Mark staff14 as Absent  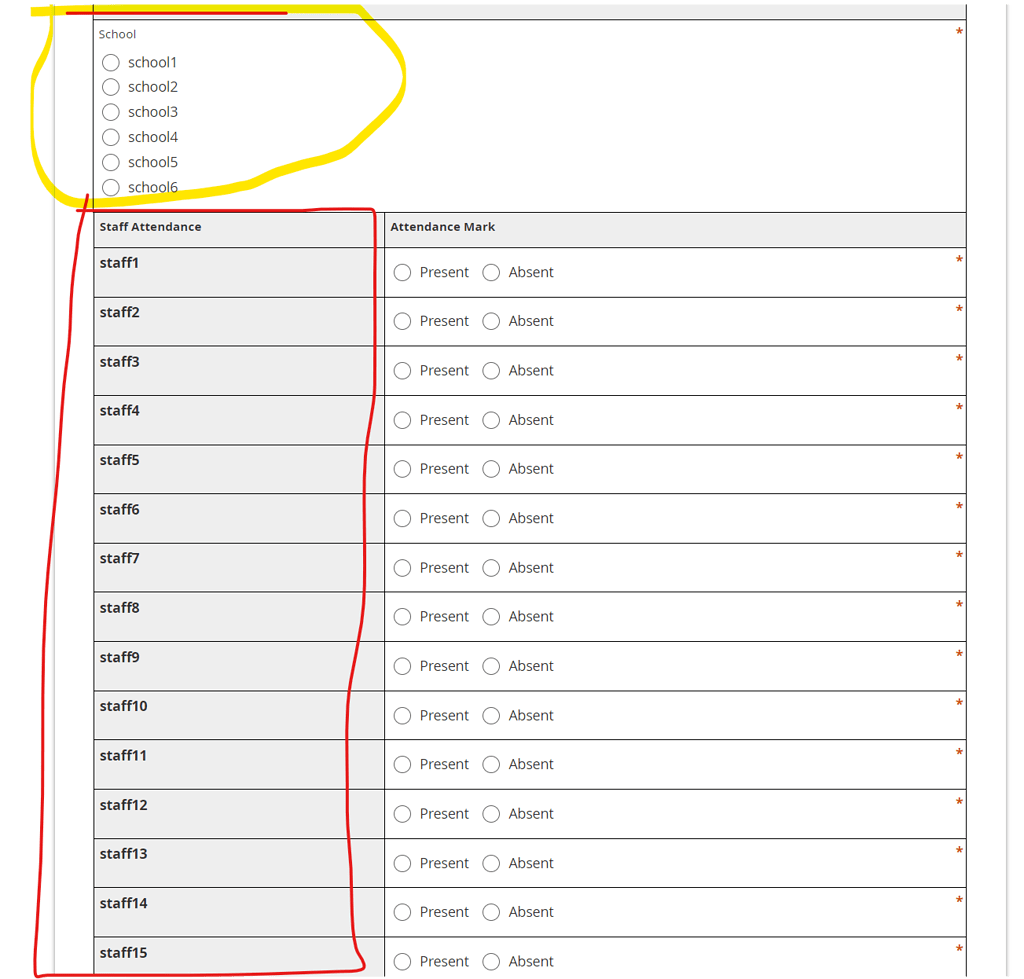[x=491, y=912]
